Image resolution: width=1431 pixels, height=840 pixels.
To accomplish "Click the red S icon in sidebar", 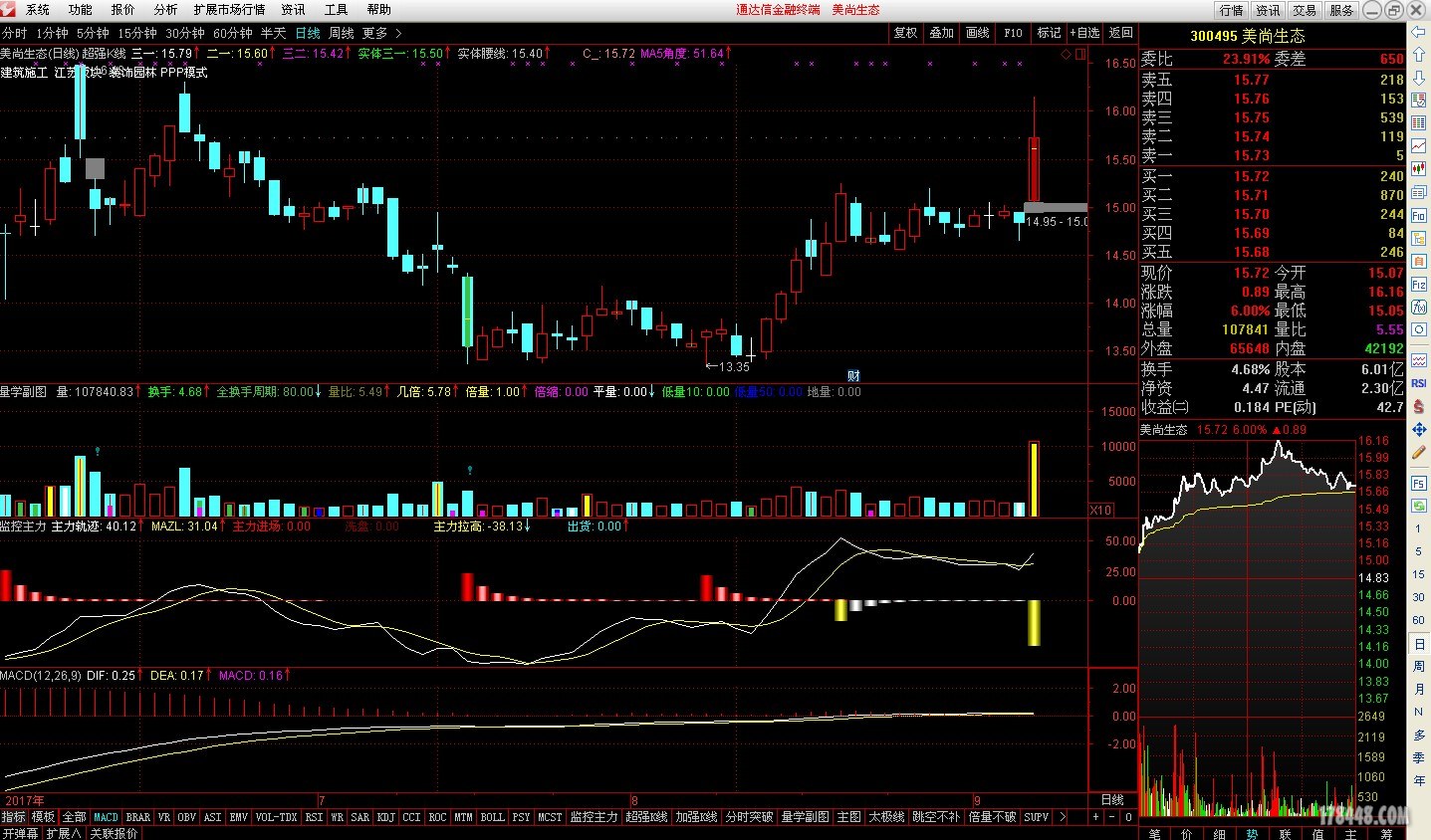I will tap(1419, 406).
